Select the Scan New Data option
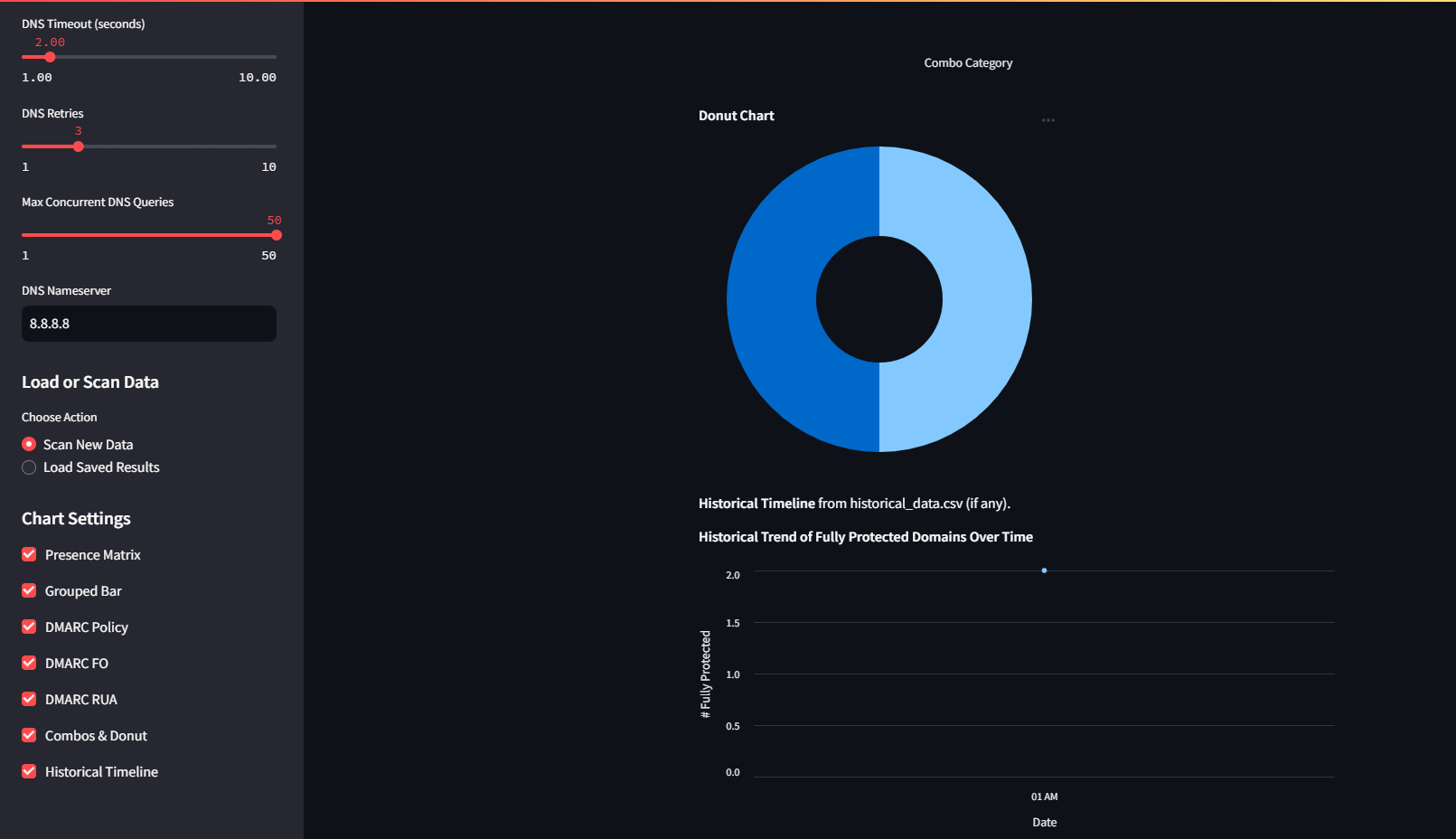The height and width of the screenshot is (839, 1456). point(29,445)
